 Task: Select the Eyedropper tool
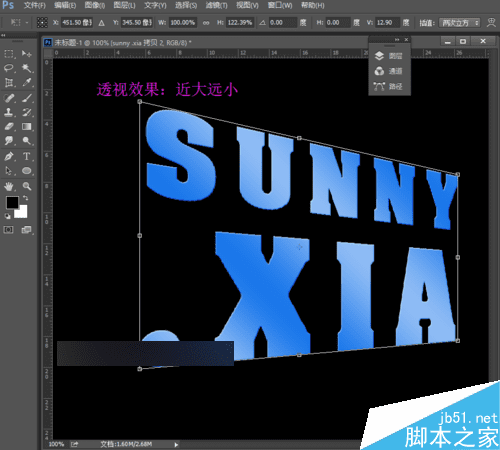27,82
